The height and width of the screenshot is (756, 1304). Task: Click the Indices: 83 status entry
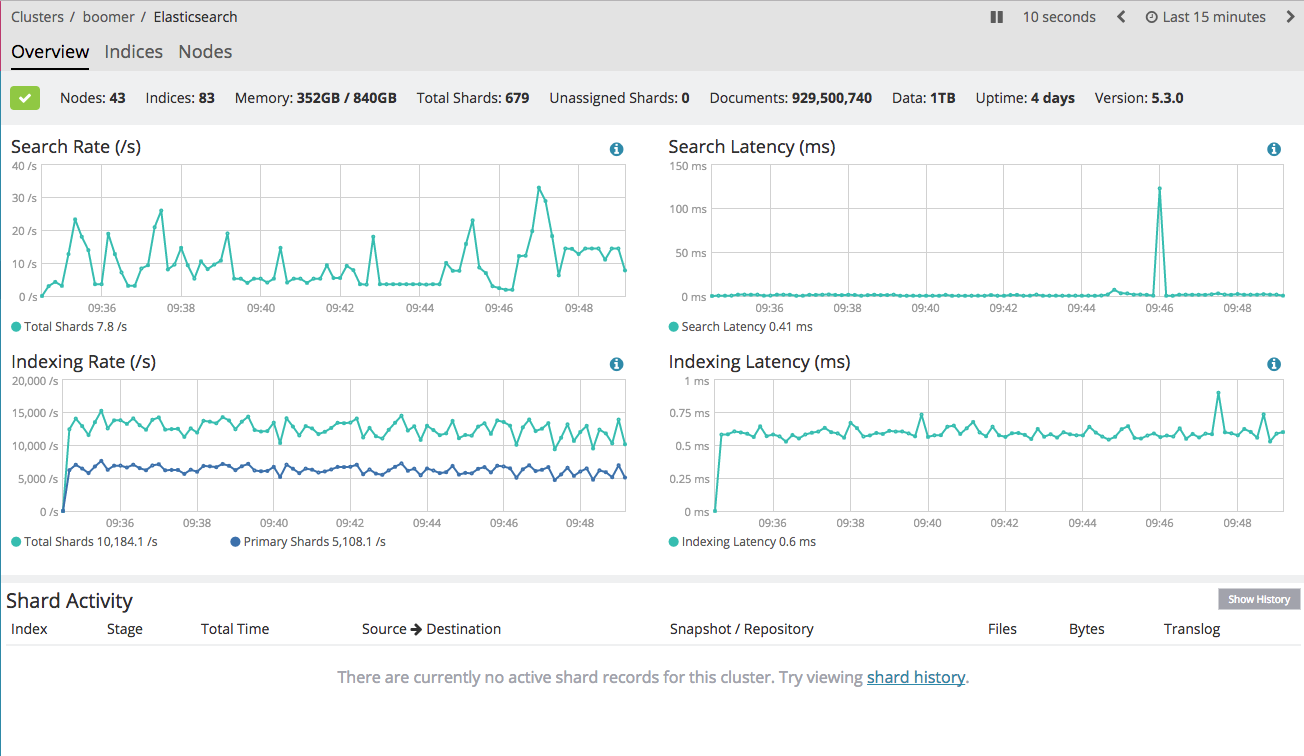180,98
